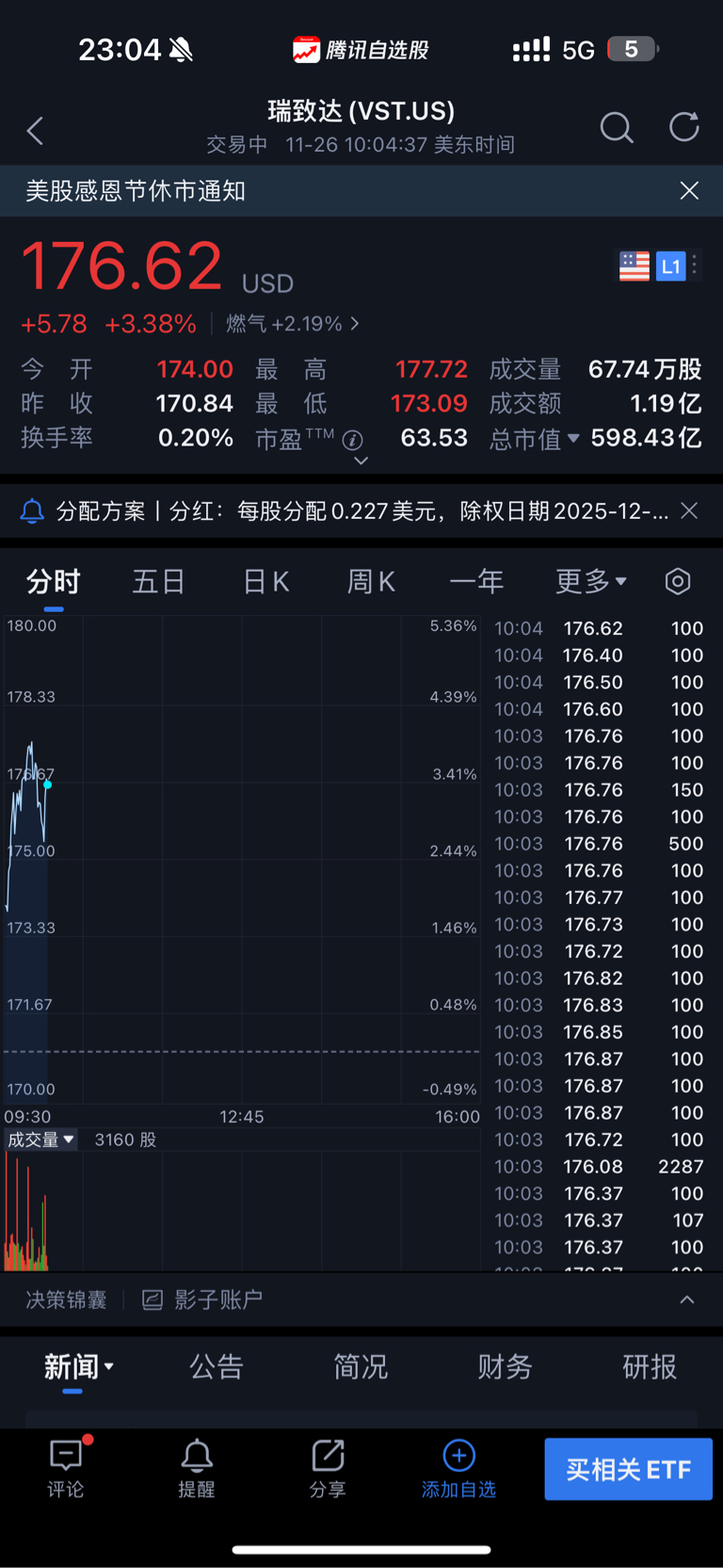Select the latest 10:04 176.62 tick row
The width and height of the screenshot is (723, 1568).
(599, 628)
